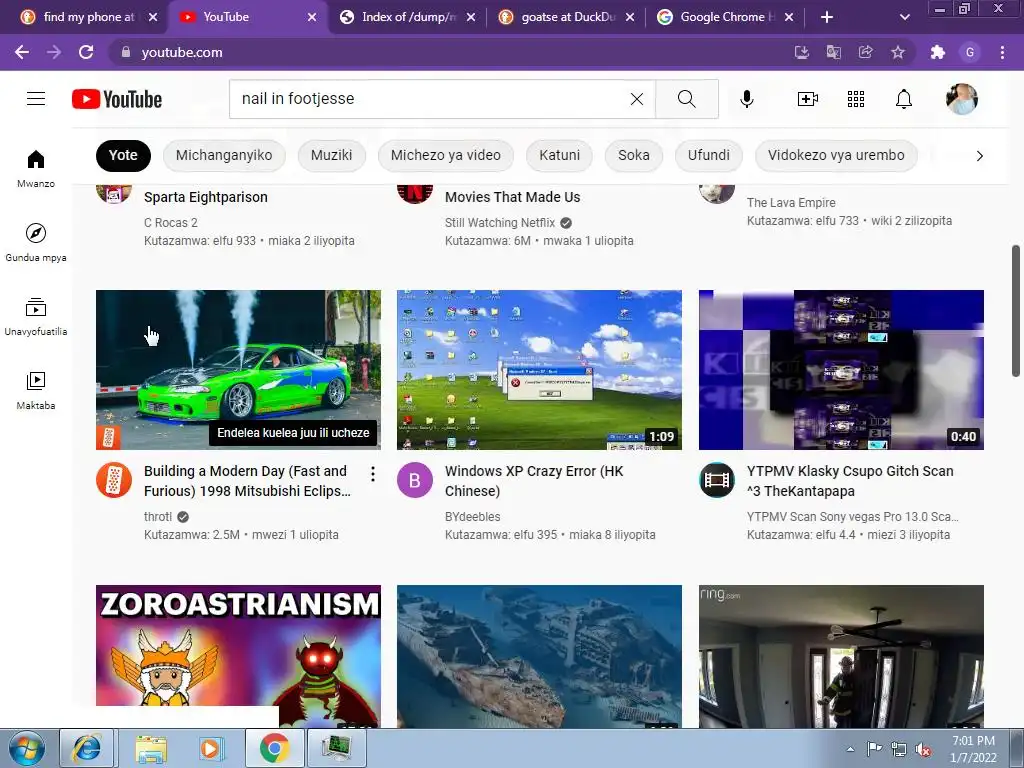Select the Ufundi category chip

tap(709, 155)
